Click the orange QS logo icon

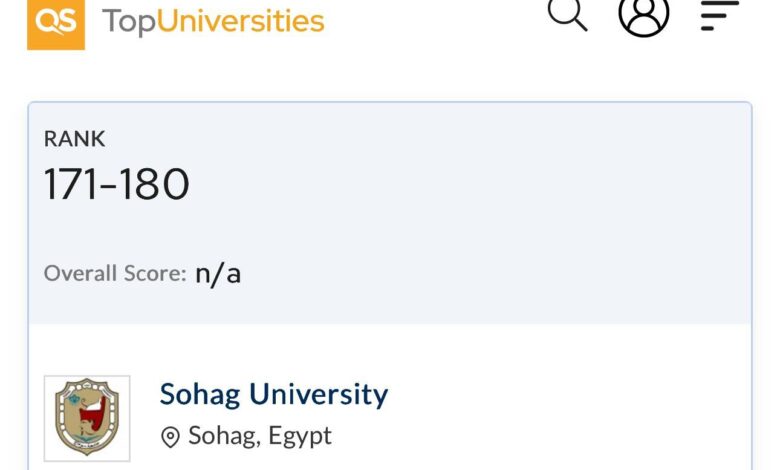coord(56,21)
